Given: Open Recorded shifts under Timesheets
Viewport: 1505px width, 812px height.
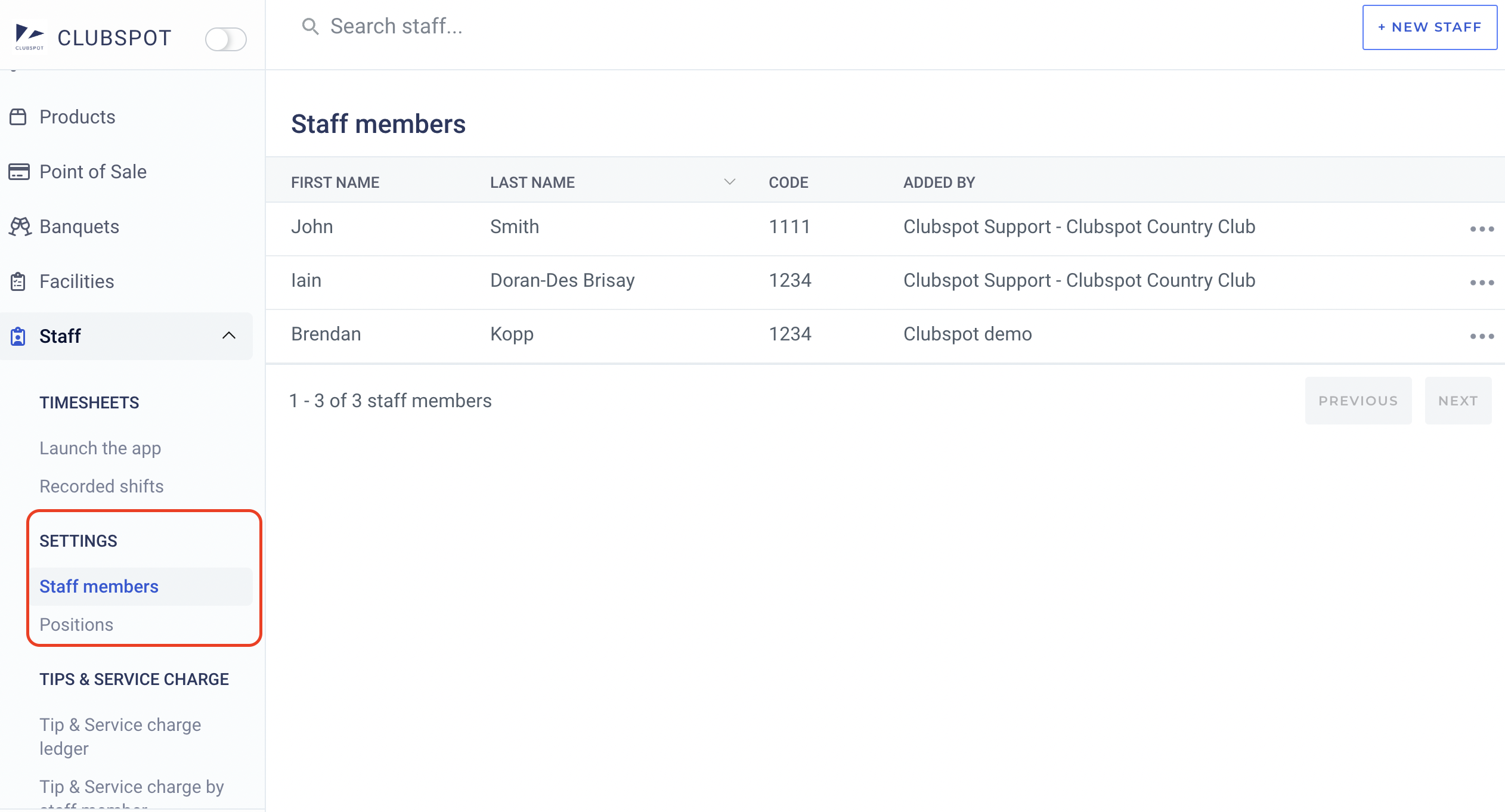Looking at the screenshot, I should (x=101, y=486).
